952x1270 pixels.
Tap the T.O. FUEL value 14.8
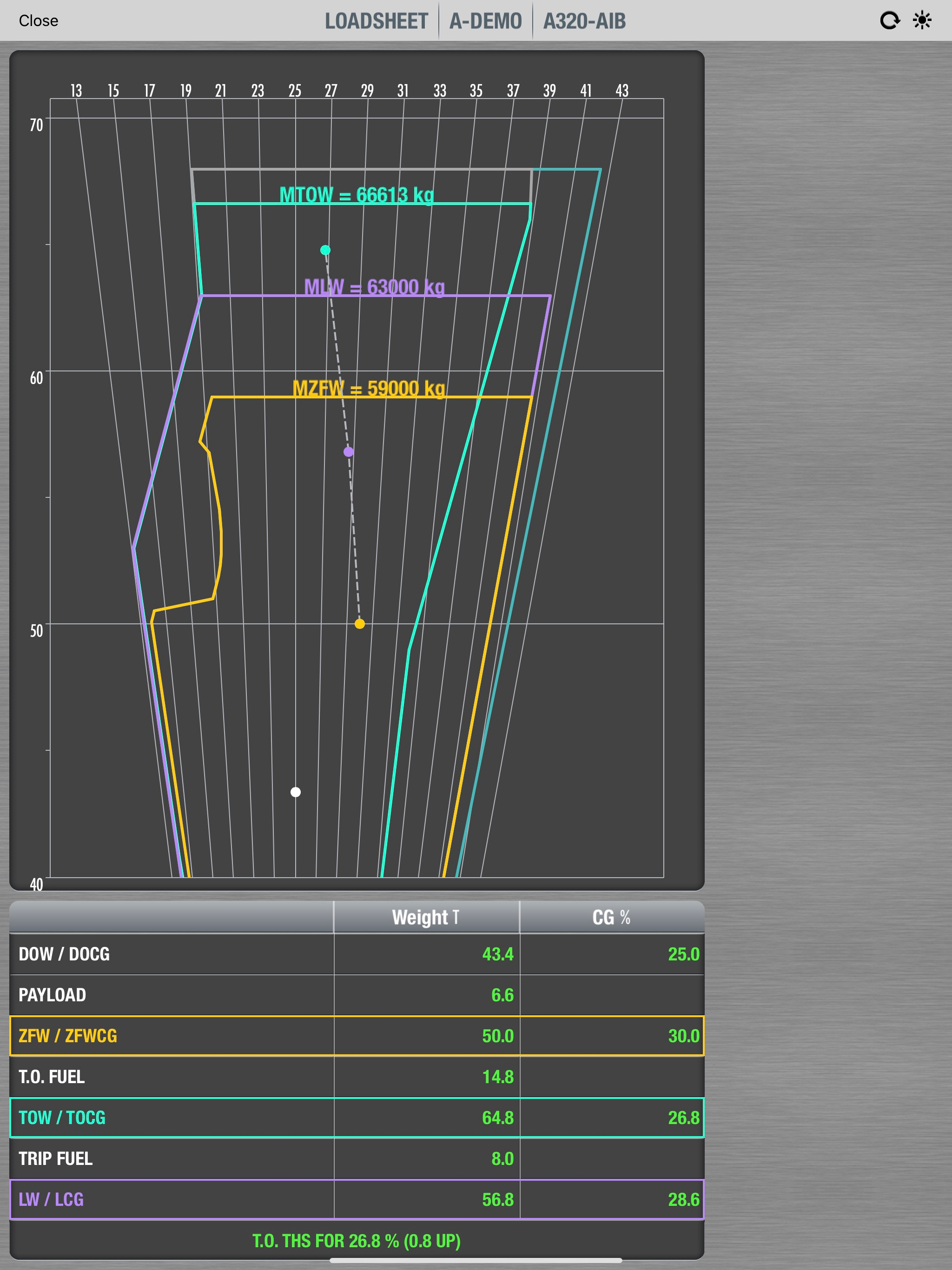pos(498,1077)
